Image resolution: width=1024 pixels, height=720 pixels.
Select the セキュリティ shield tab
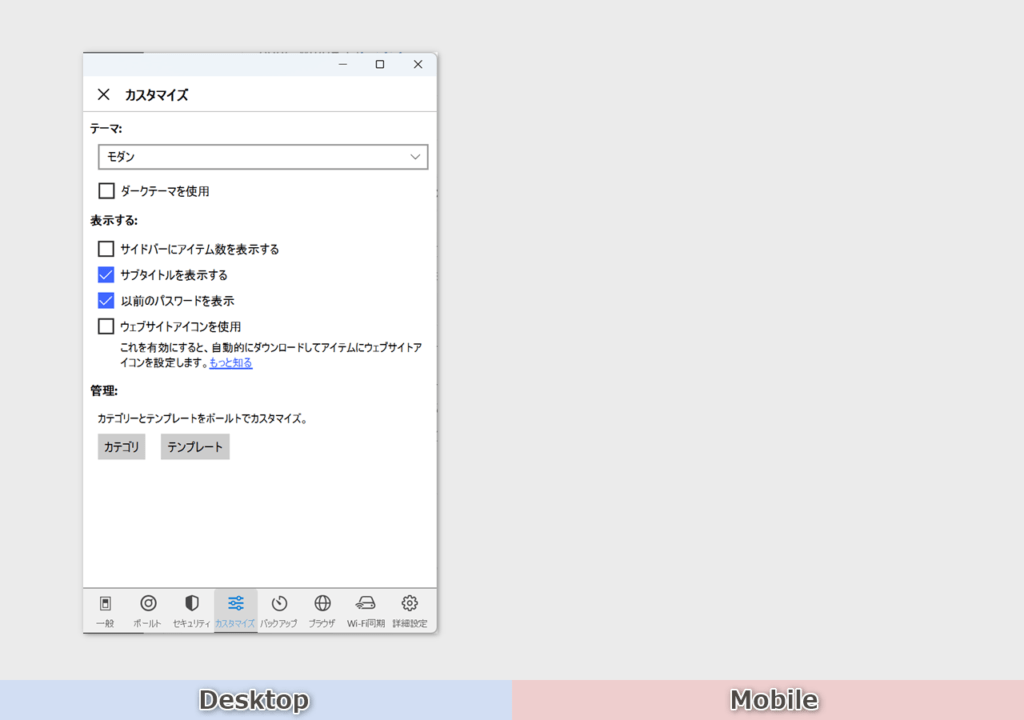pos(191,611)
